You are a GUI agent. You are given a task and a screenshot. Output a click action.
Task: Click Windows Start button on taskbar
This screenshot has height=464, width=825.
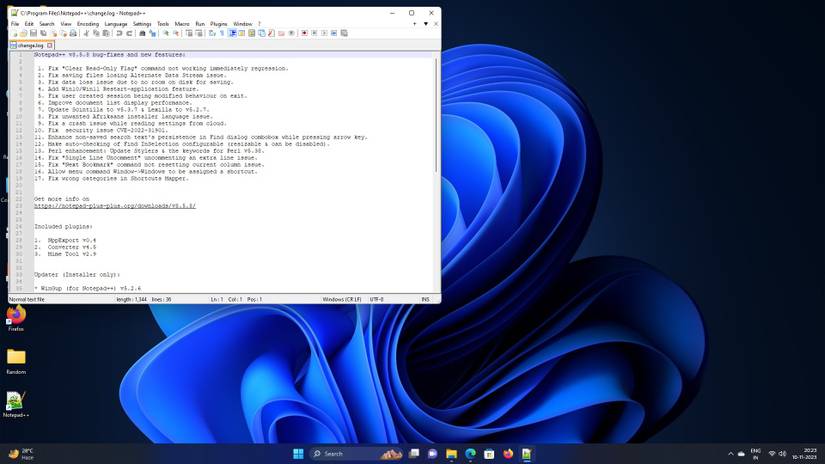click(298, 454)
